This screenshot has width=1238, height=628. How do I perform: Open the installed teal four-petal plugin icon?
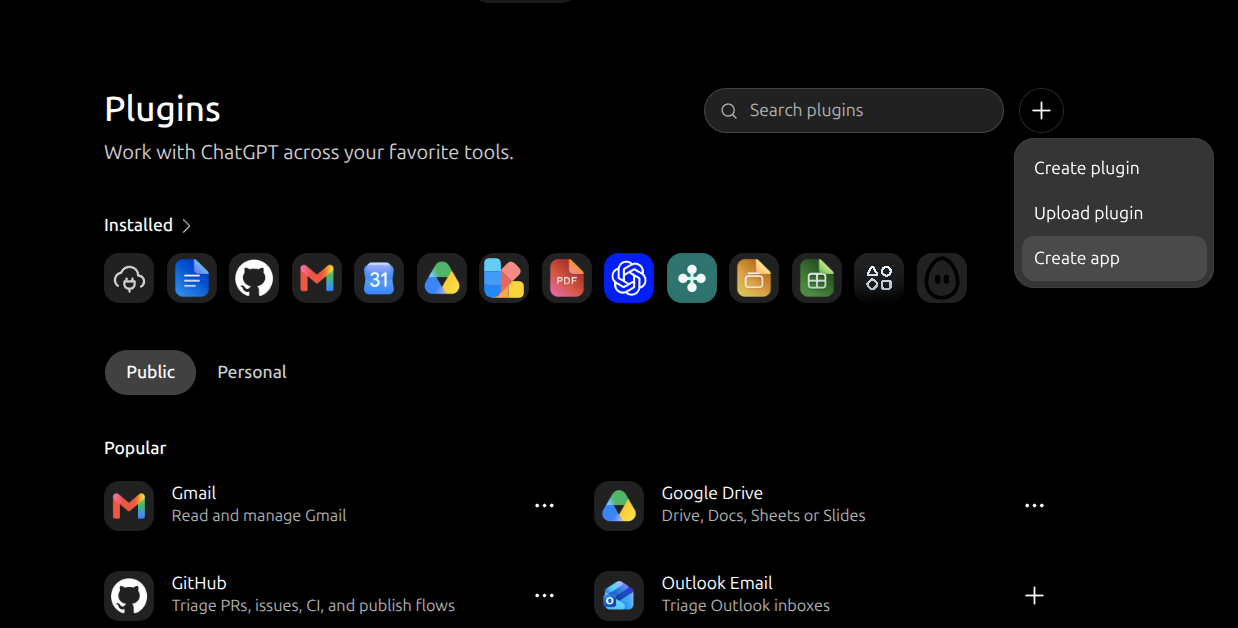pos(692,278)
